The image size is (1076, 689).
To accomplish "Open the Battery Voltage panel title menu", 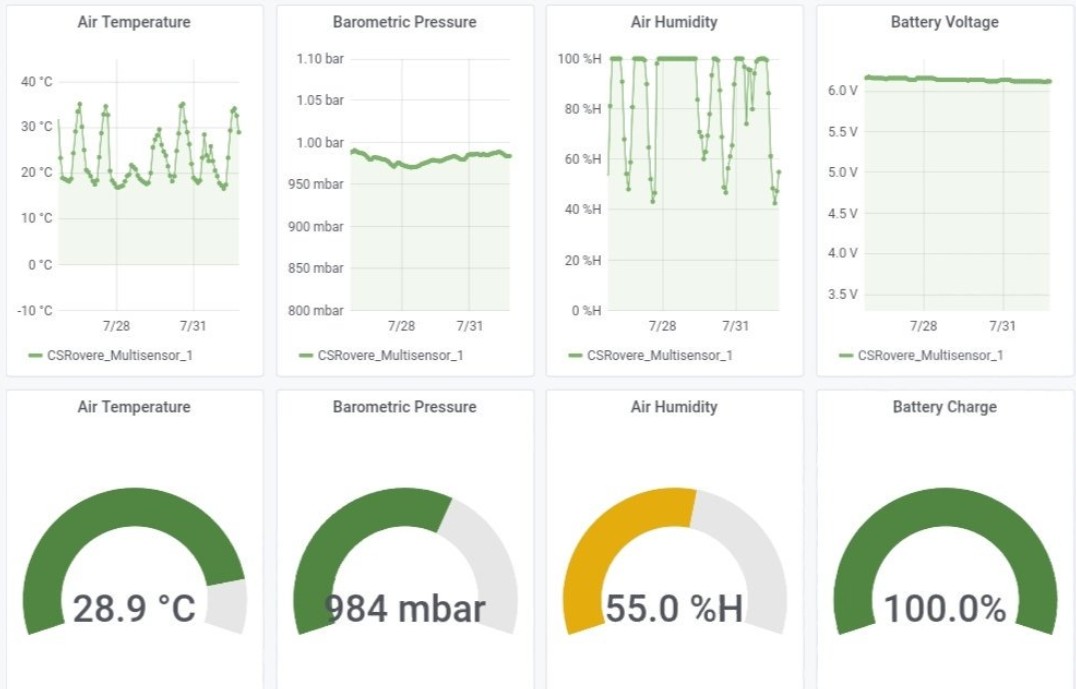I will coord(944,22).
